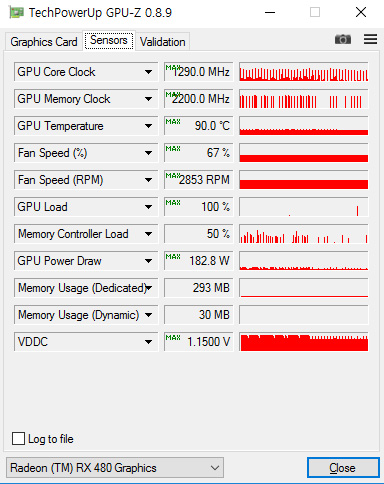This screenshot has height=484, width=384.
Task: Open the hamburger menu icon
Action: [x=370, y=39]
